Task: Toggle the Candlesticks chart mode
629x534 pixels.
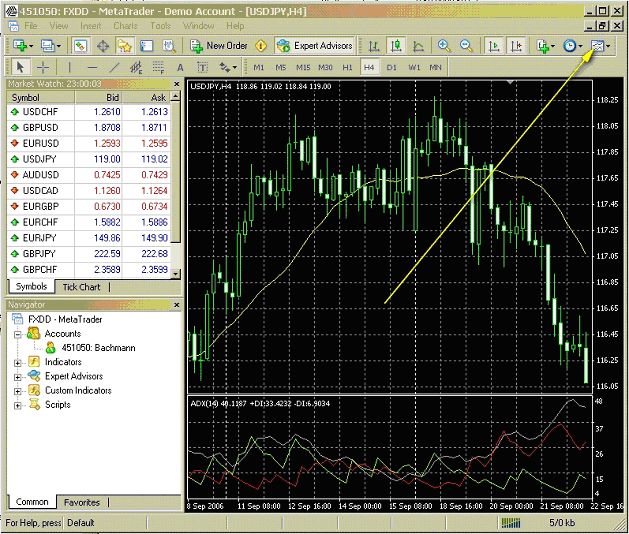Action: 396,46
